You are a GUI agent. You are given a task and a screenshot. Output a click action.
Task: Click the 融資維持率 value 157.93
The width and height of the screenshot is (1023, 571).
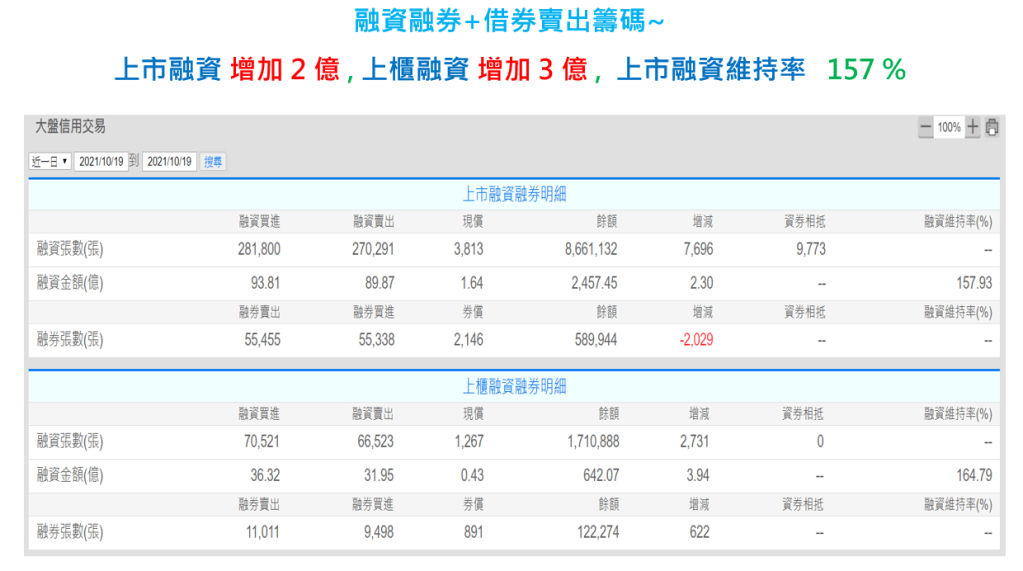(973, 284)
